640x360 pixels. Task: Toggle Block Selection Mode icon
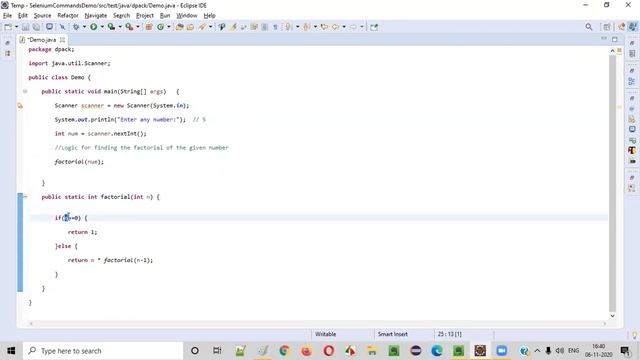(264, 27)
